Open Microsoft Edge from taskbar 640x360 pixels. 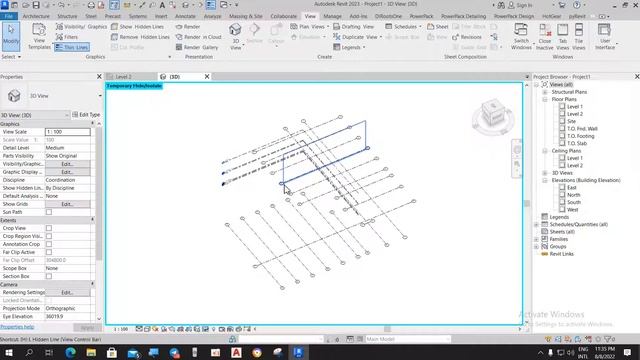pyautogui.click(x=71, y=352)
